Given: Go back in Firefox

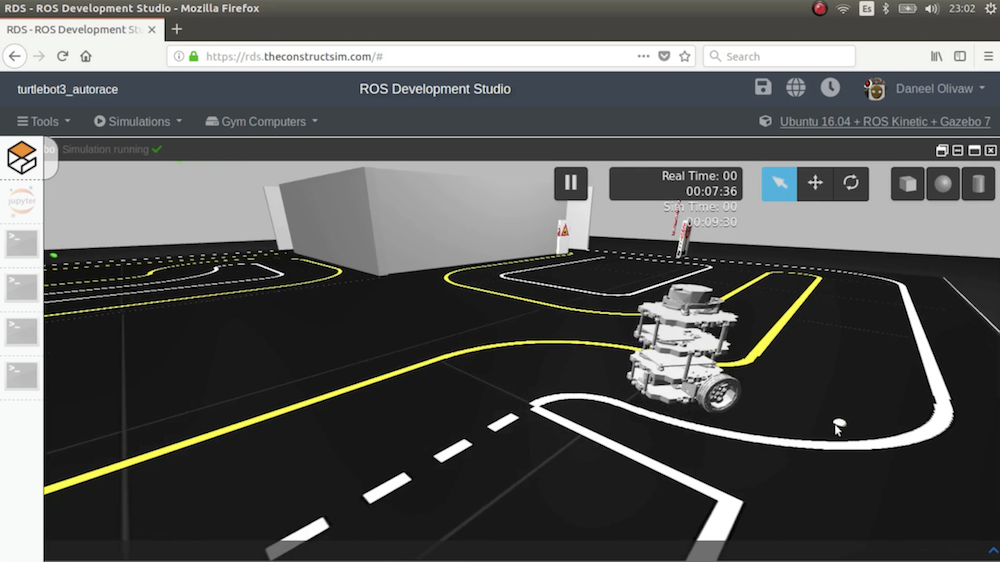Looking at the screenshot, I should tap(15, 56).
